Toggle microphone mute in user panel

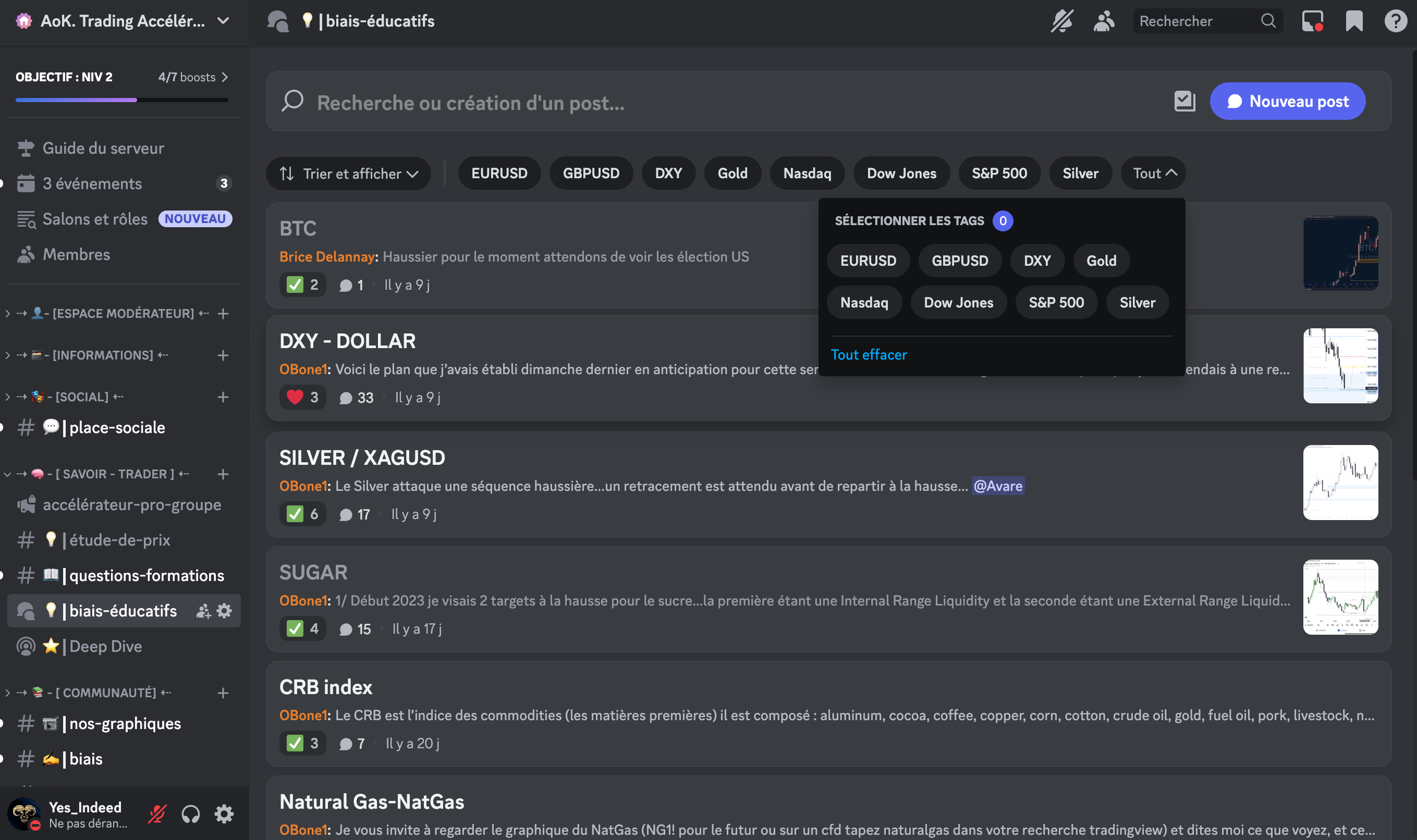pos(157,814)
